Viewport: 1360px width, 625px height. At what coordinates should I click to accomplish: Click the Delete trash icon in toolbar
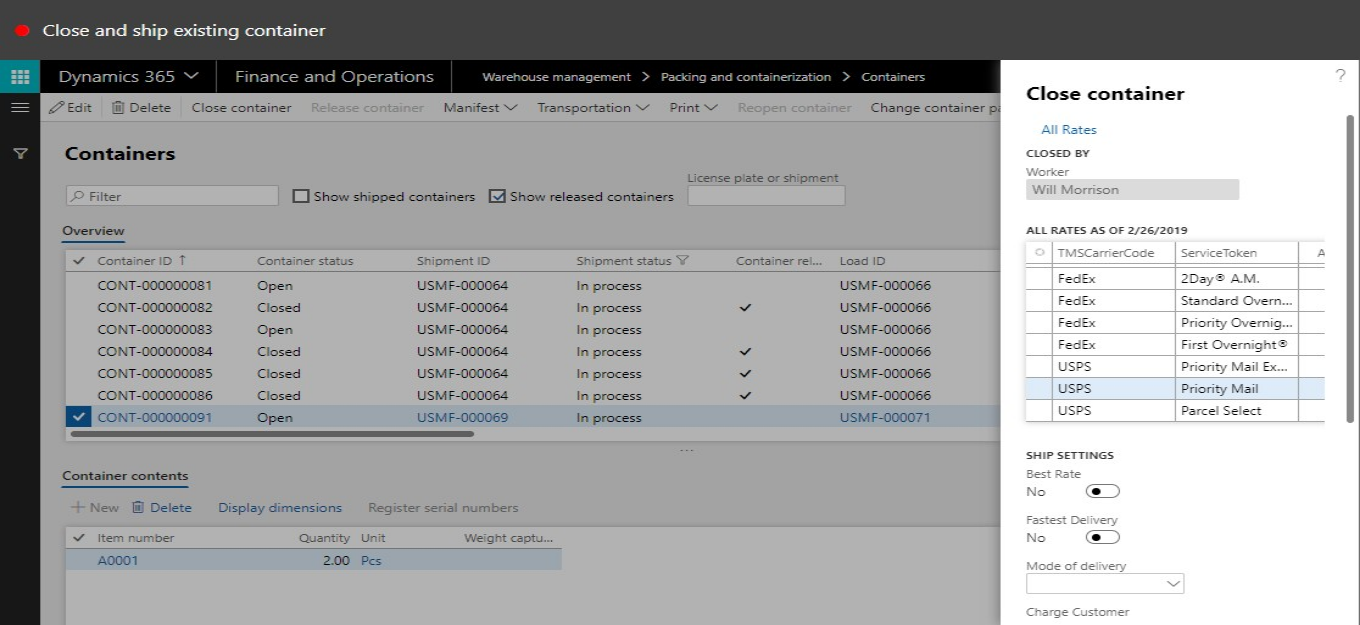pyautogui.click(x=118, y=108)
